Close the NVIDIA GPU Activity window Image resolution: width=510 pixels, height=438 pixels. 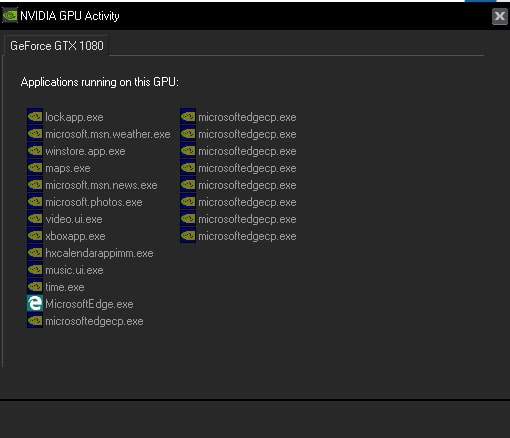click(x=500, y=16)
